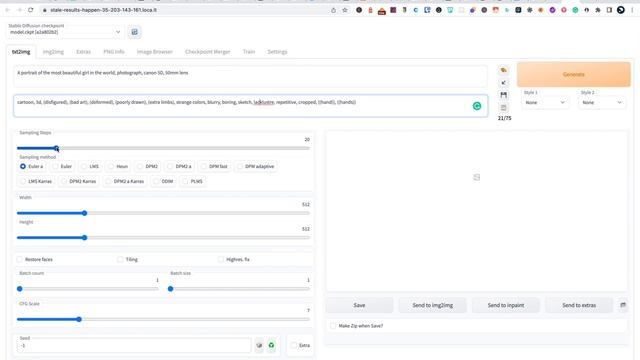Click Send to extras button
640x360 pixels.
pyautogui.click(x=579, y=305)
